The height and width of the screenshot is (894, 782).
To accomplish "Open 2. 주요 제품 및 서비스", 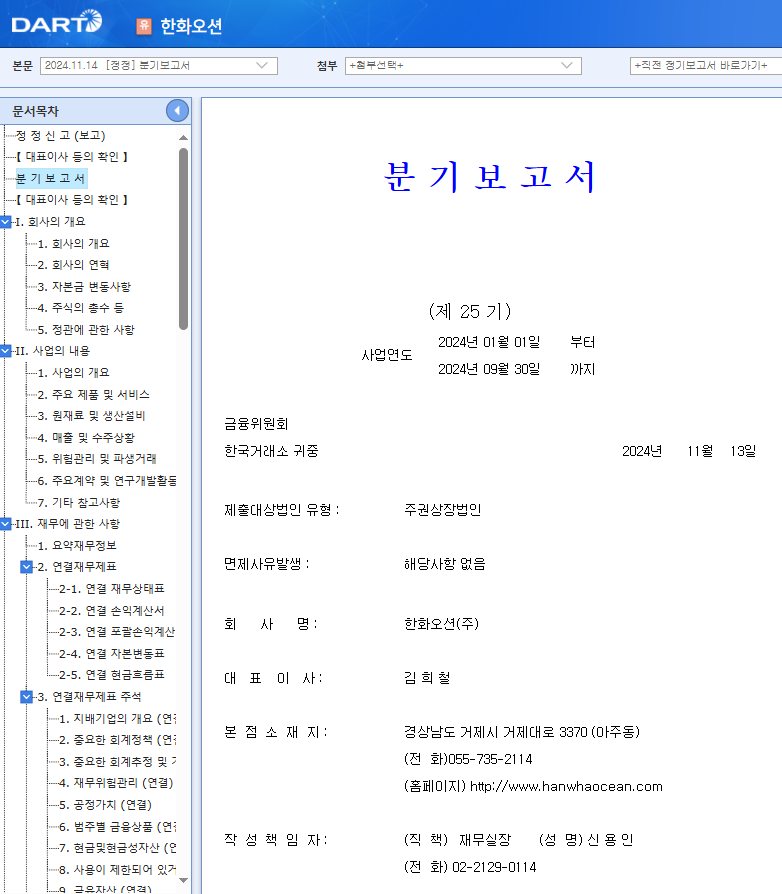I will pyautogui.click(x=93, y=395).
